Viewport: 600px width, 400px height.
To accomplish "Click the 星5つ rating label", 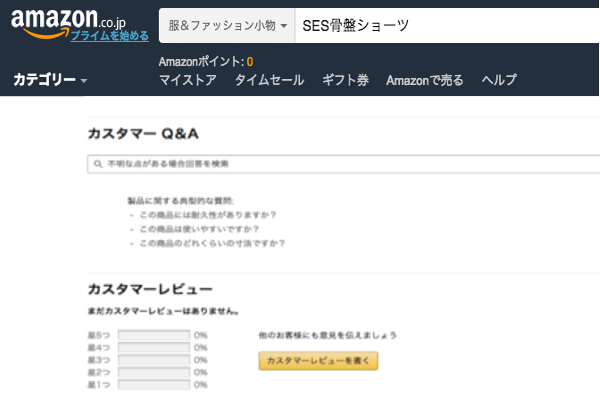I will point(99,336).
